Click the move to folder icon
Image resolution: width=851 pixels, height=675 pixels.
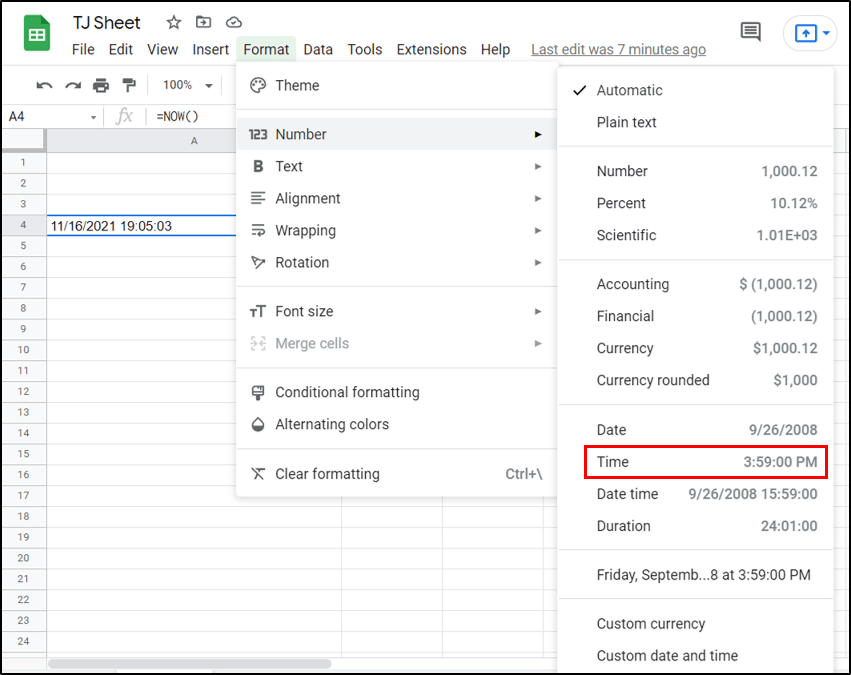click(x=204, y=22)
